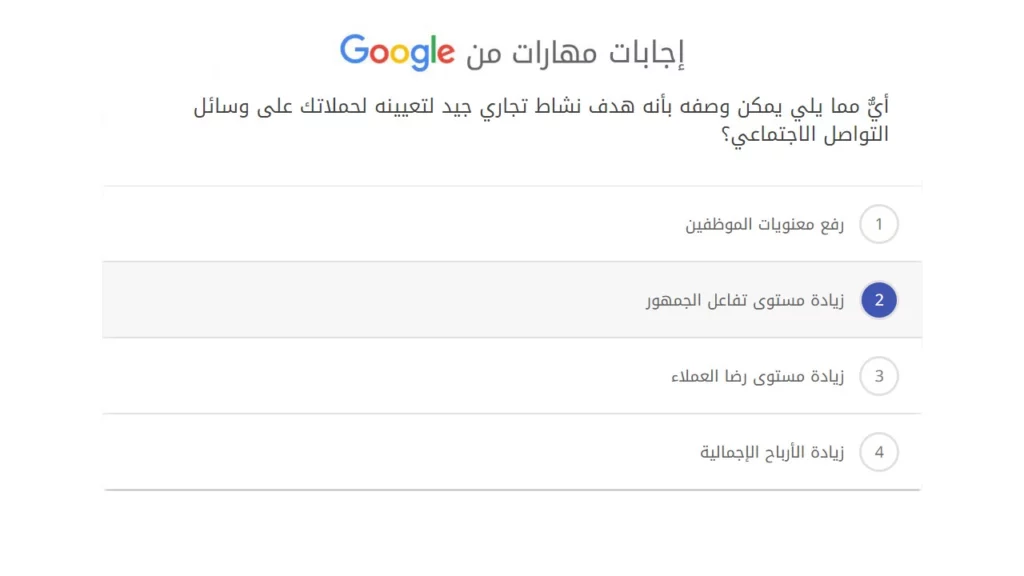Image resolution: width=1024 pixels, height=576 pixels.
Task: Click the highlighted blue circle numbered 2
Action: tap(878, 299)
